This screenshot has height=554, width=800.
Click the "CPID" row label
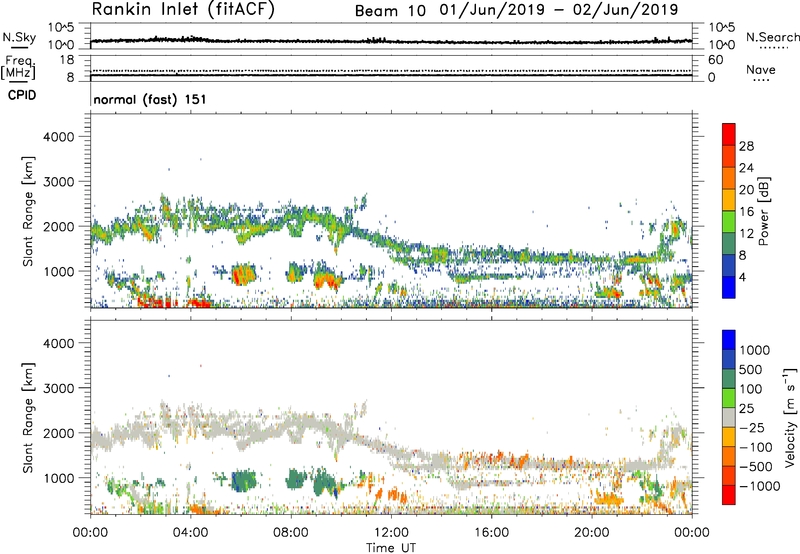[x=22, y=95]
